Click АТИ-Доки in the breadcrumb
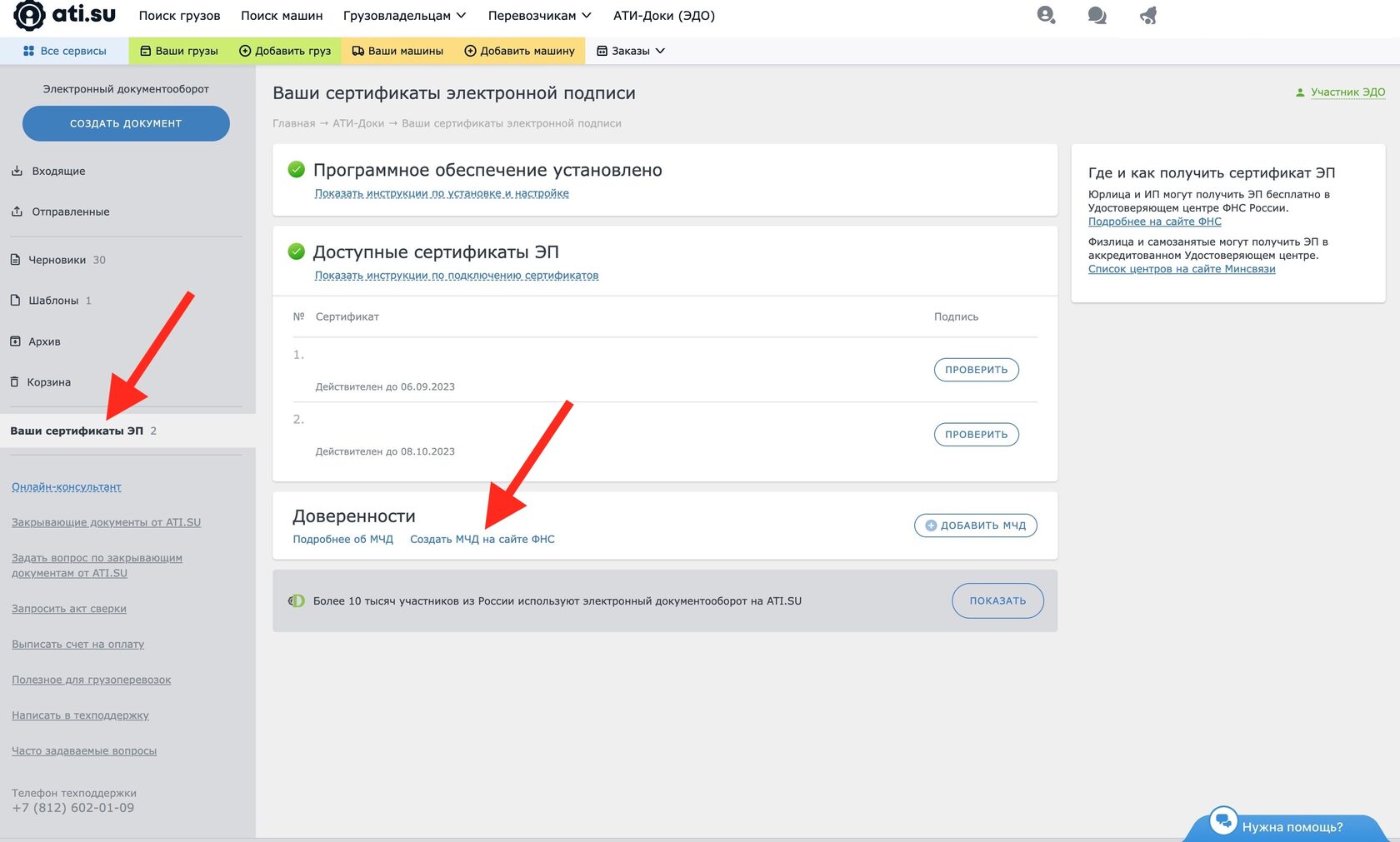This screenshot has height=842, width=1400. tap(358, 123)
